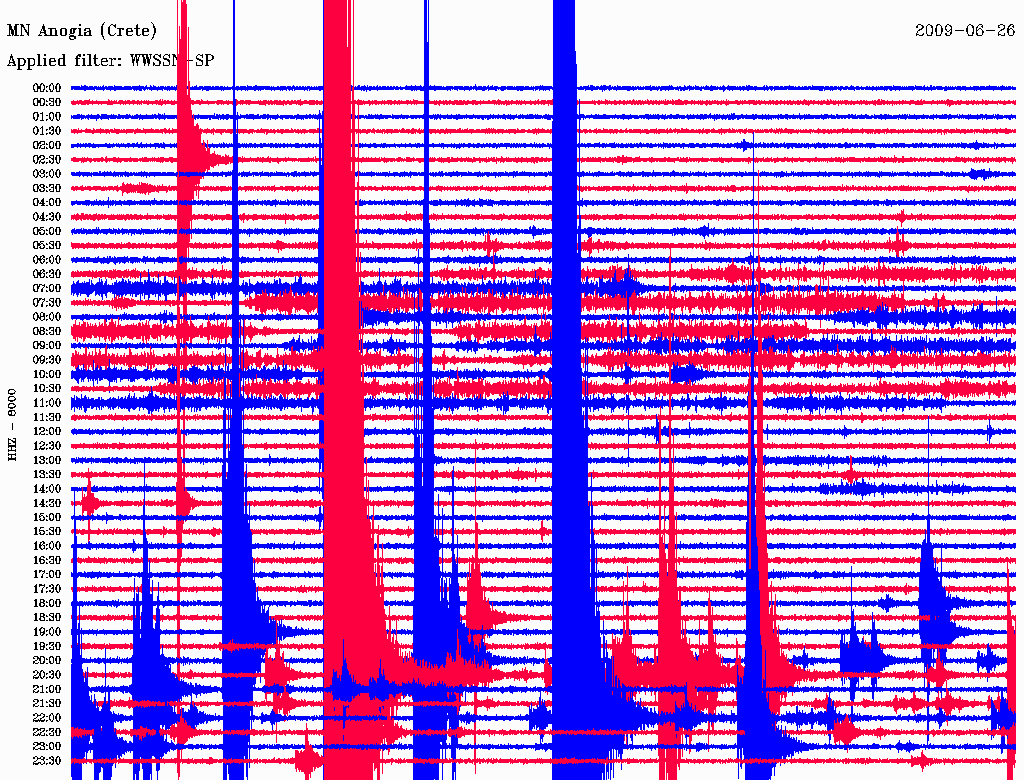Select the 04:30 time label
Viewport: 1024px width, 780px height.
[47, 217]
